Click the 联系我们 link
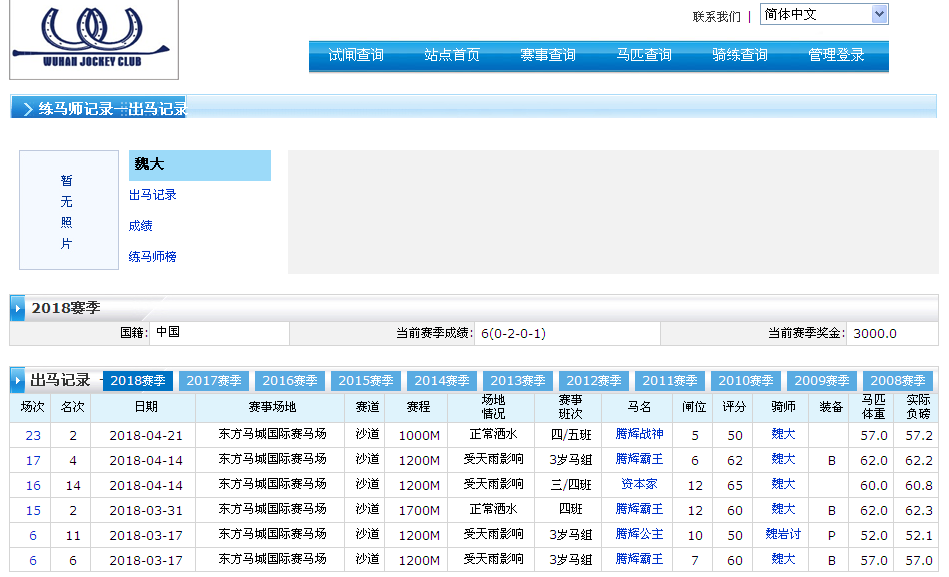The width and height of the screenshot is (949, 577). (x=716, y=16)
